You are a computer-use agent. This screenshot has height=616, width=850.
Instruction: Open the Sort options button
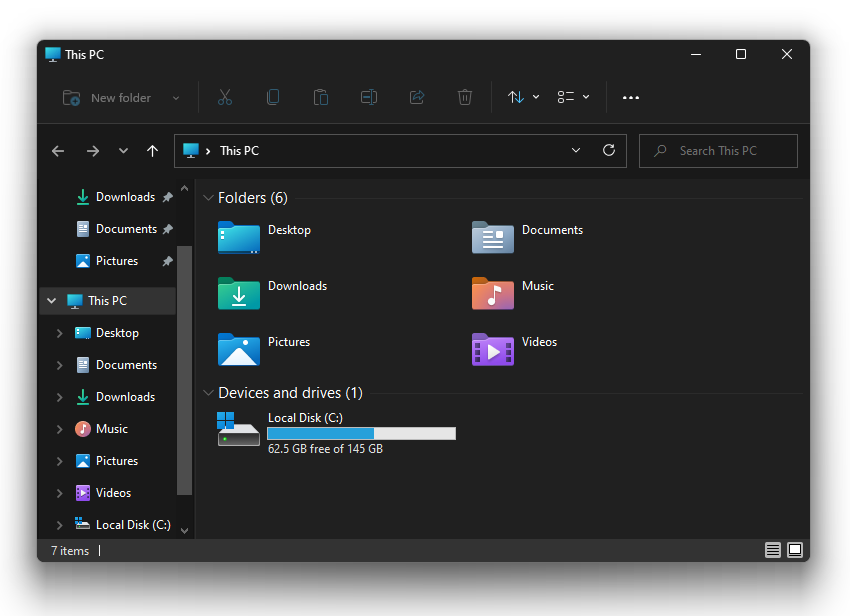[523, 98]
